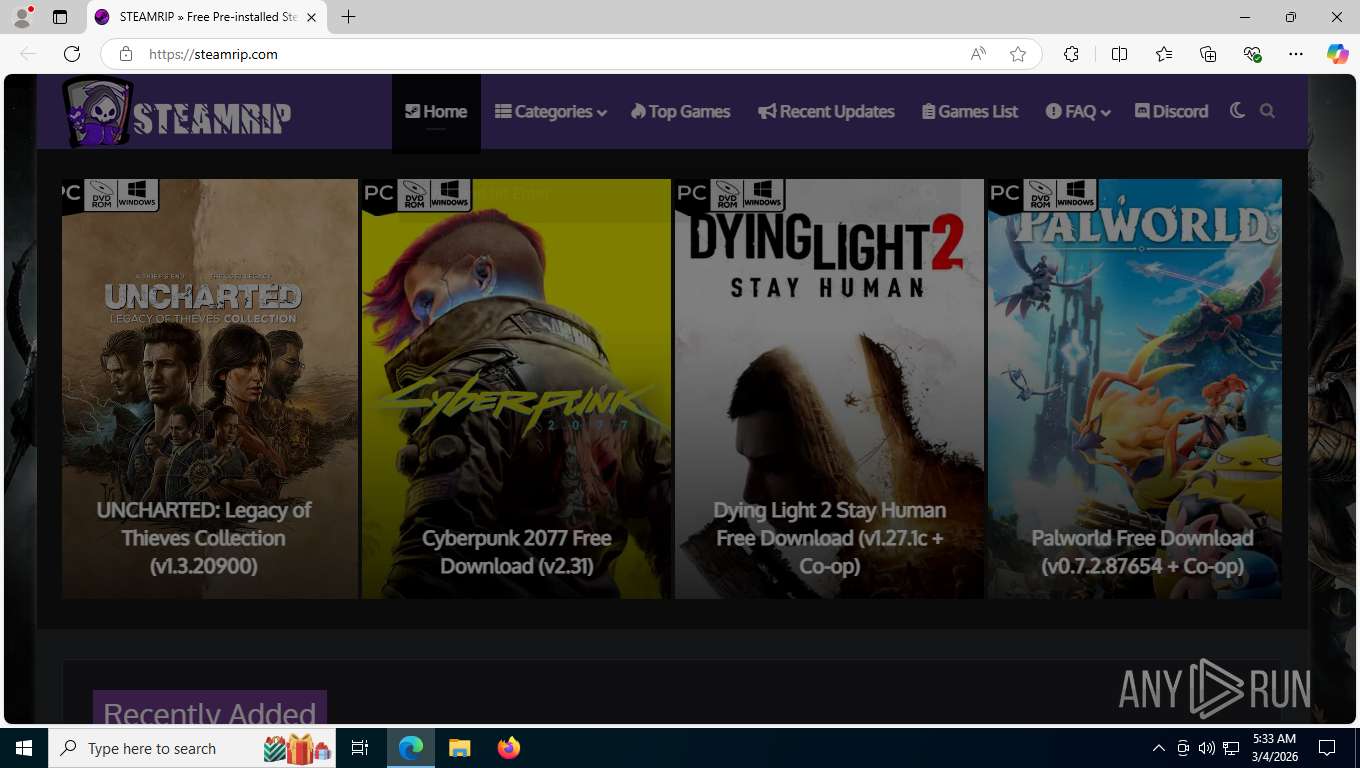Open the Discord link in navigation
1360x768 pixels.
pyautogui.click(x=1172, y=112)
